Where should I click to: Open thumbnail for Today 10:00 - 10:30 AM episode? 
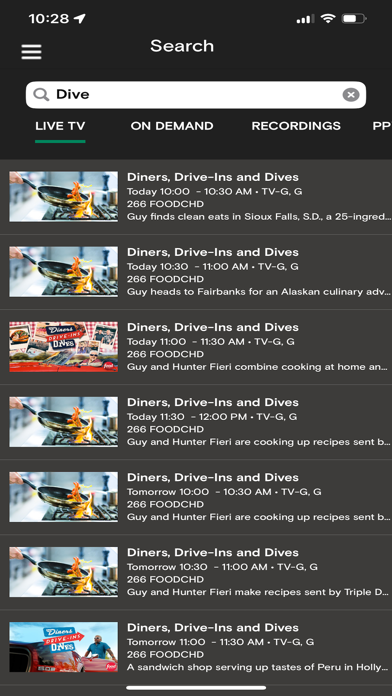pos(63,197)
